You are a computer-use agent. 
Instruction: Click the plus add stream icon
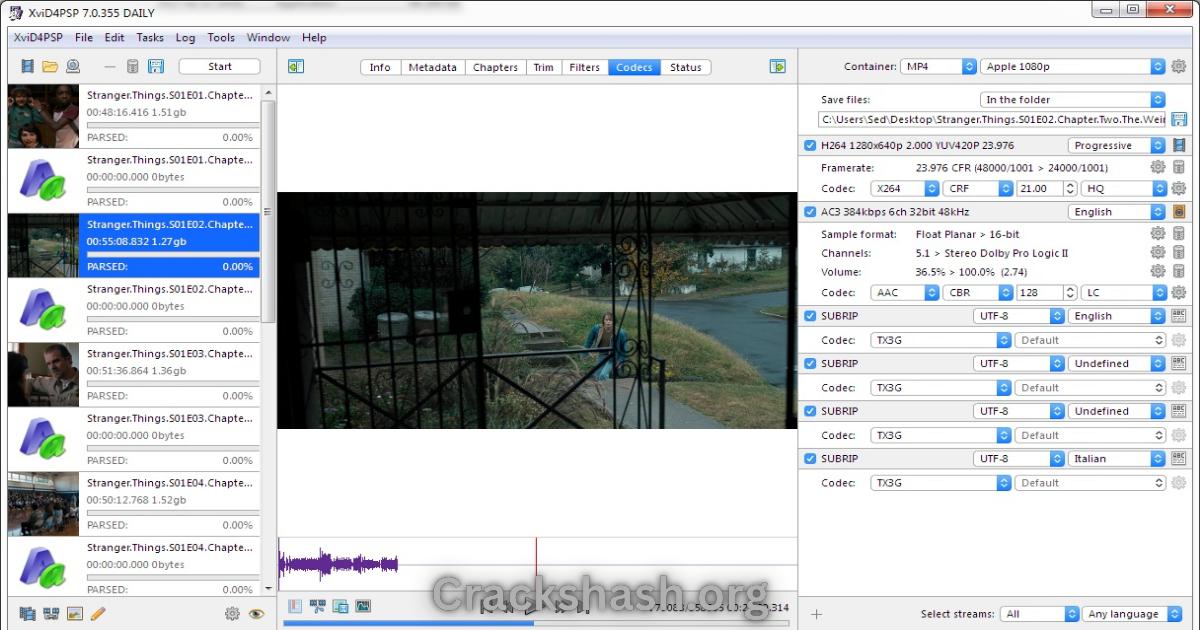tap(816, 614)
